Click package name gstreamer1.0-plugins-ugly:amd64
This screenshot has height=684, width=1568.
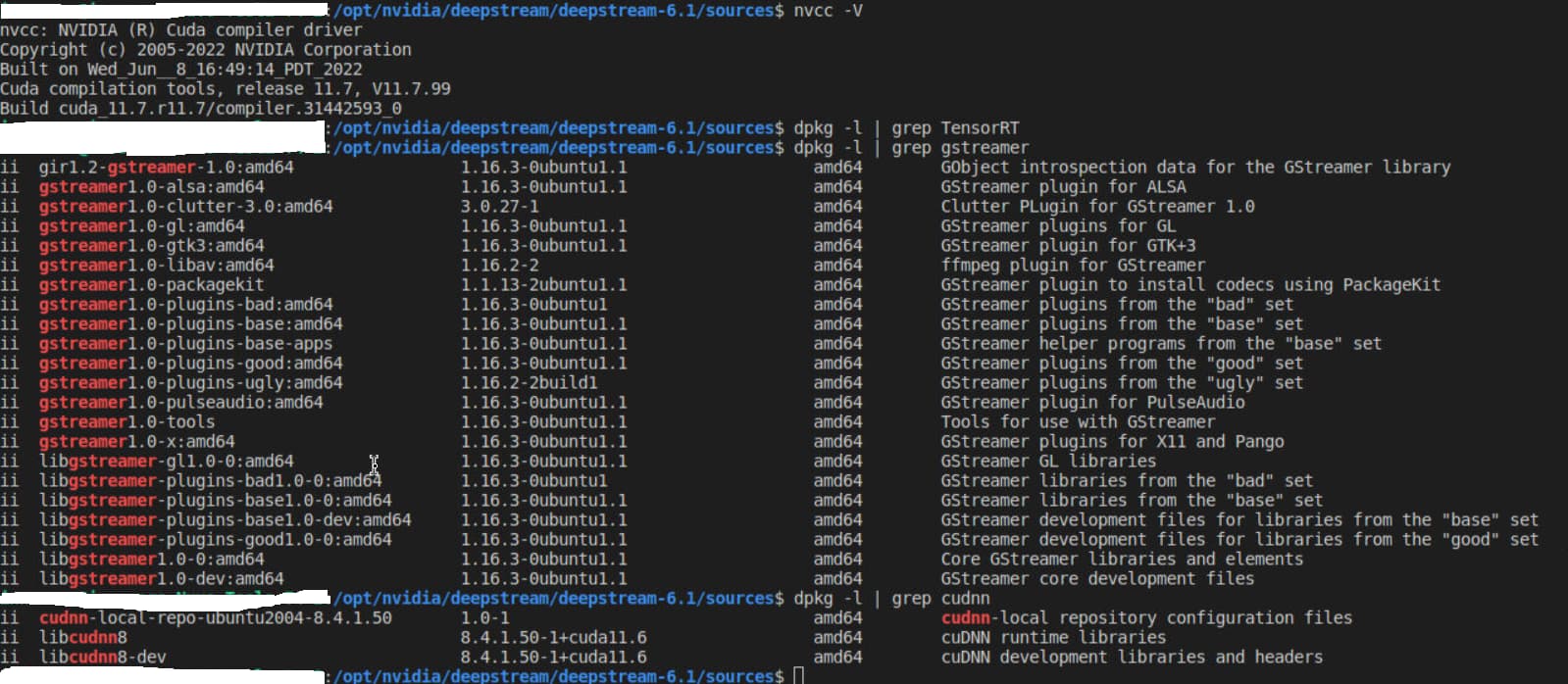[191, 383]
